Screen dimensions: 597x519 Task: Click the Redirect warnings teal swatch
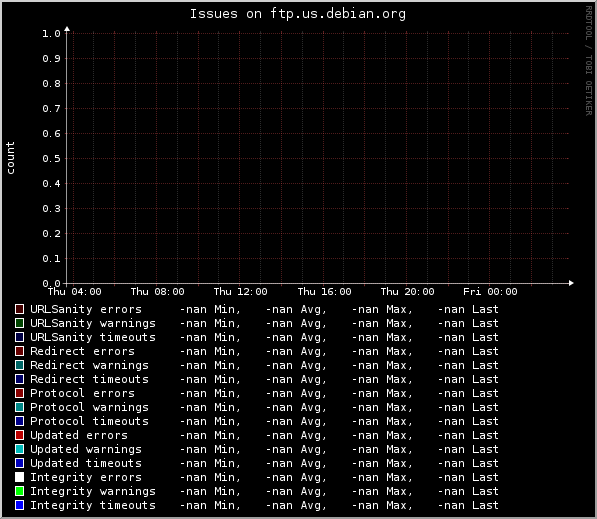point(19,365)
